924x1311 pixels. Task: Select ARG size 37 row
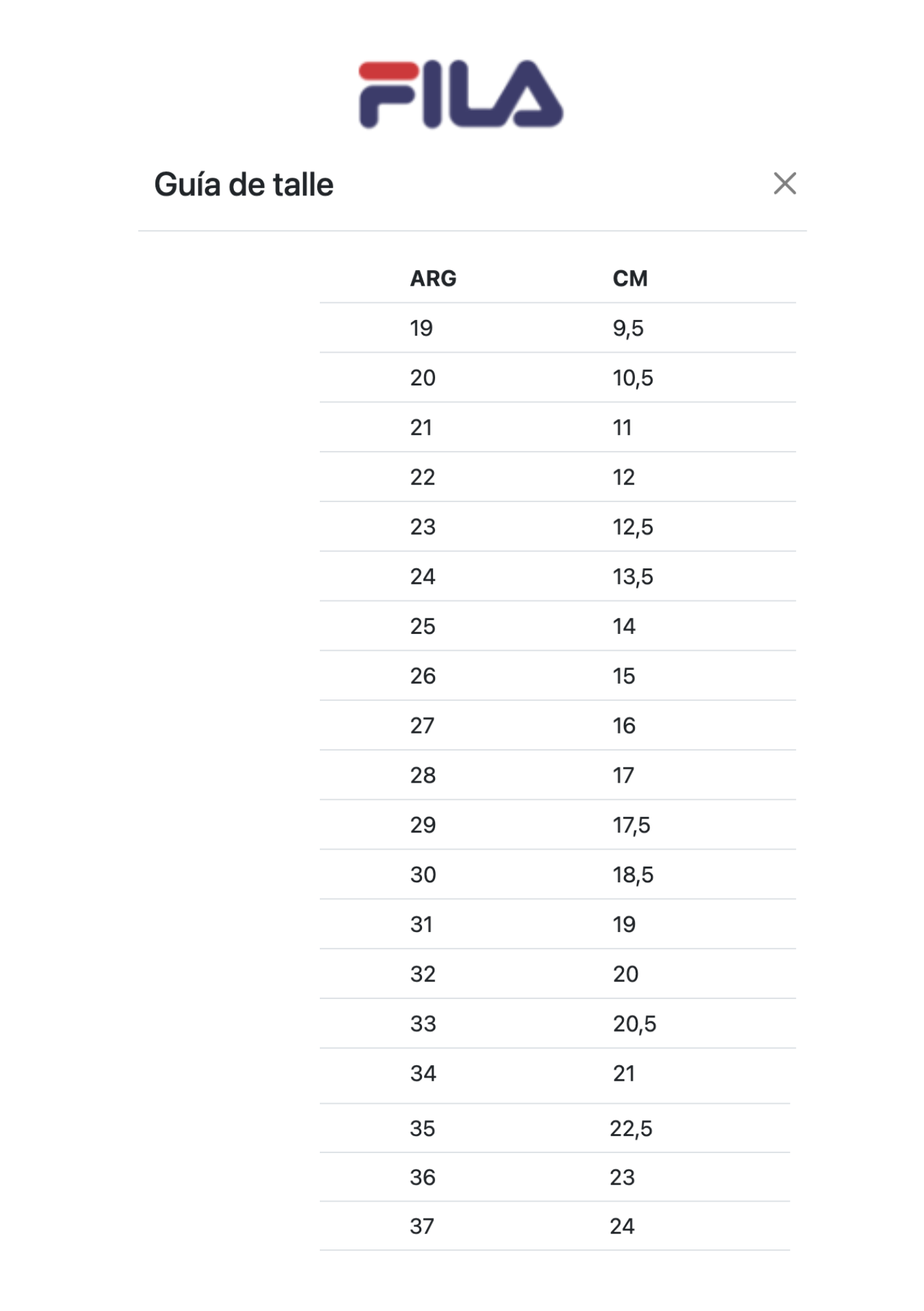555,1226
